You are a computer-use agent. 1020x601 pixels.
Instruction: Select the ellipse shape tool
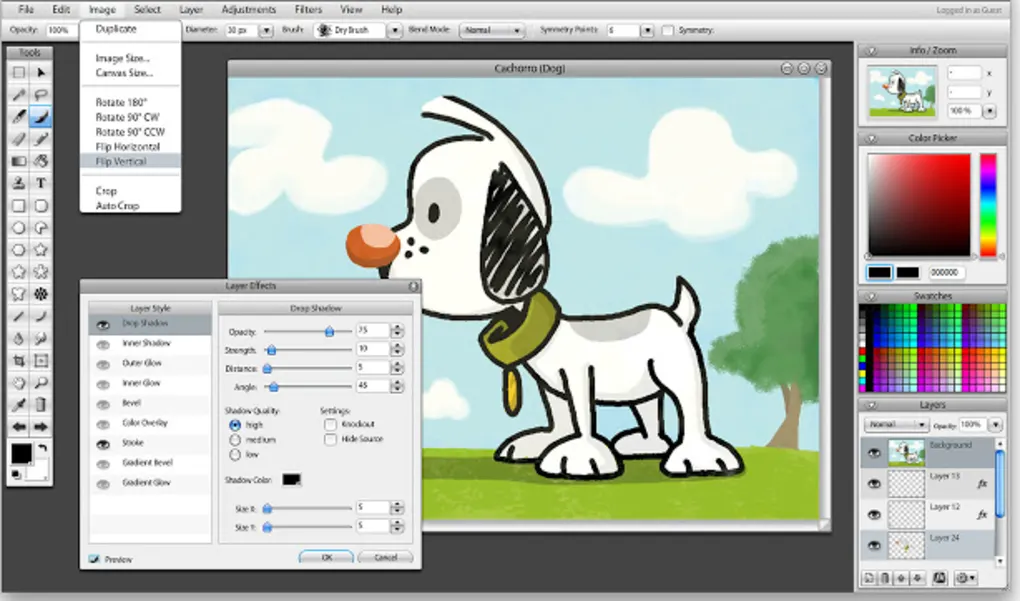point(19,228)
